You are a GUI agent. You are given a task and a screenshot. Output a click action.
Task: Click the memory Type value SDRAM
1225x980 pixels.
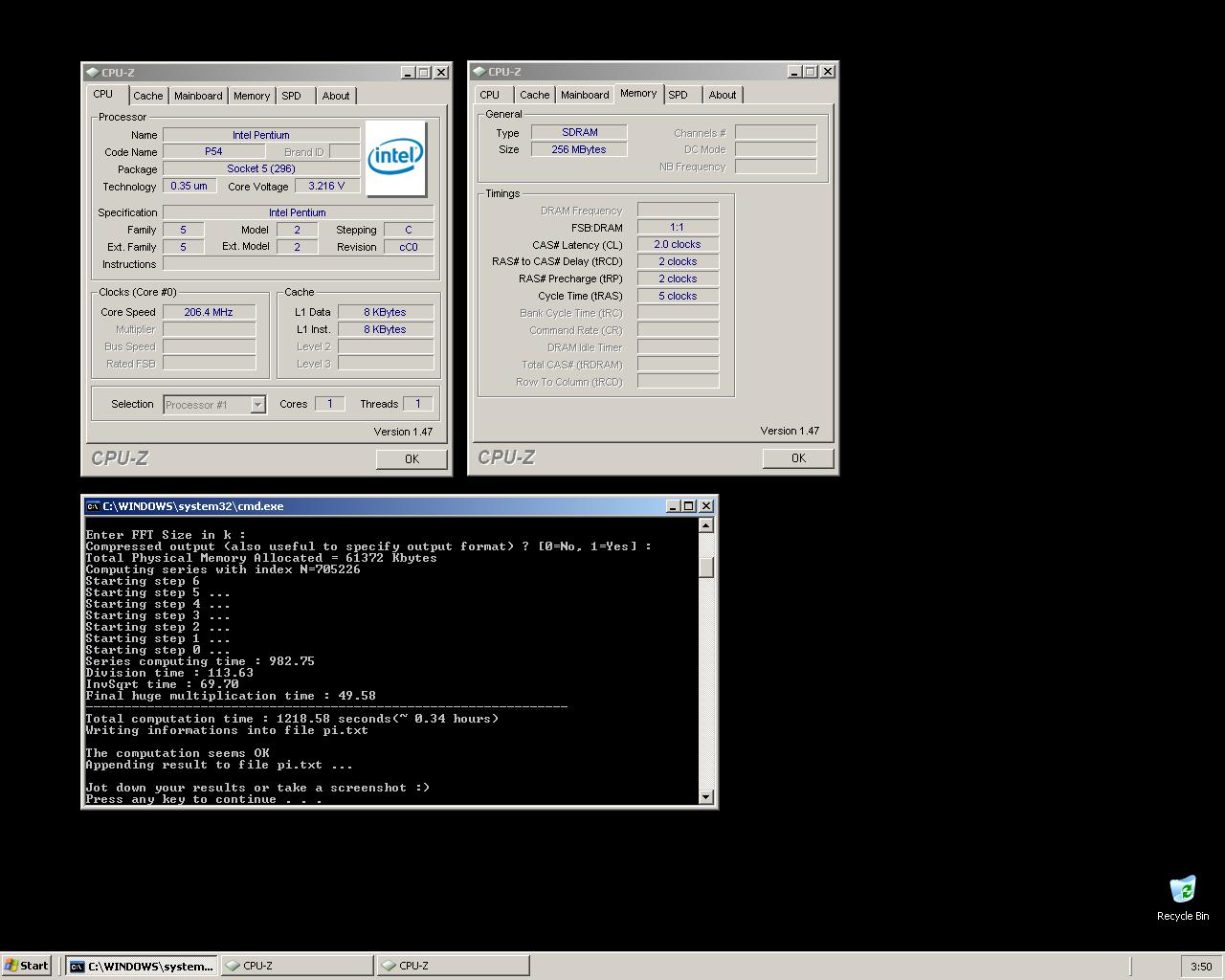click(579, 132)
